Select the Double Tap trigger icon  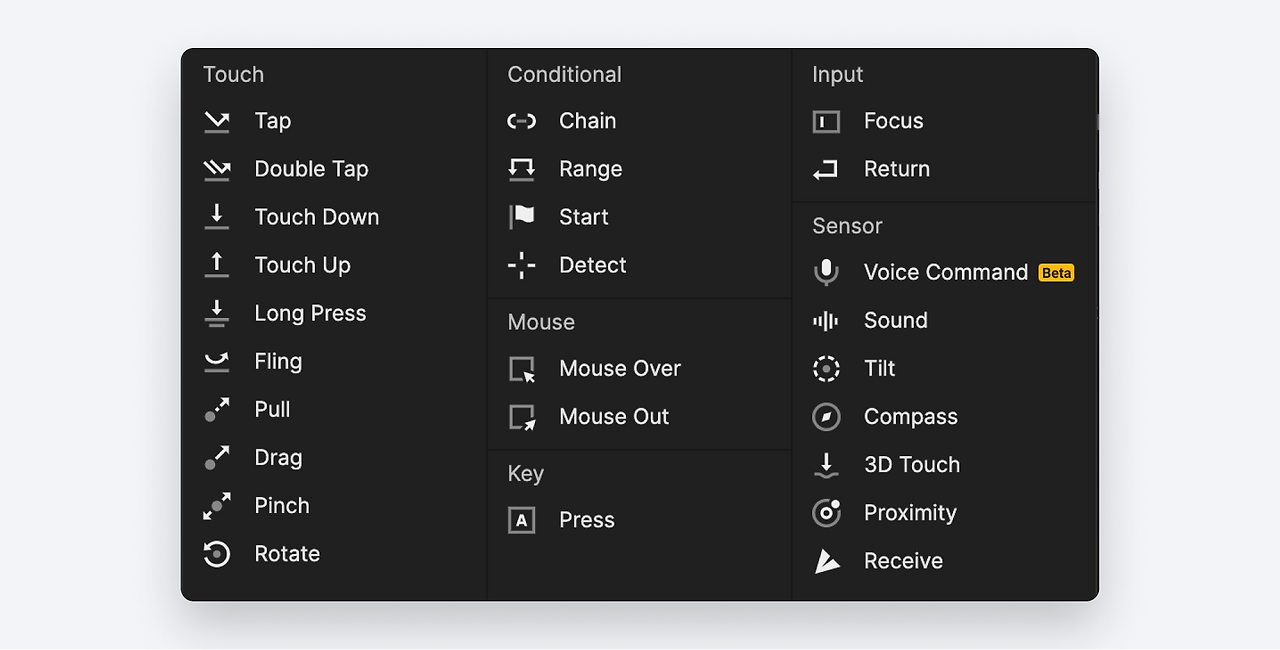coord(217,169)
